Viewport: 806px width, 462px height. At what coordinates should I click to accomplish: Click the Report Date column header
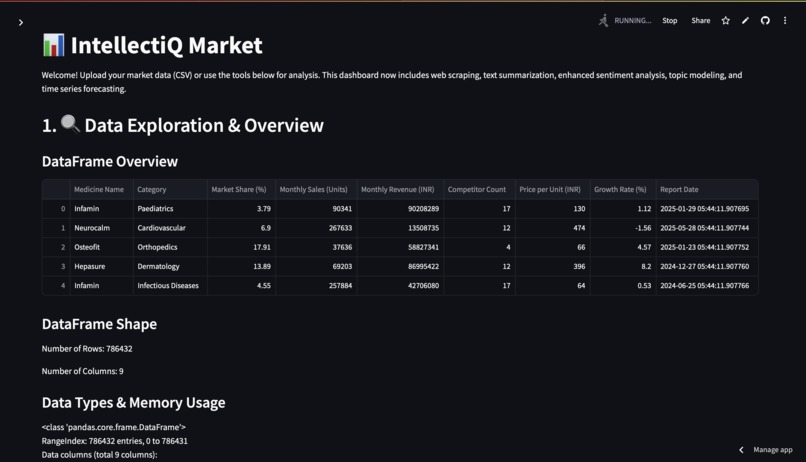(x=707, y=189)
